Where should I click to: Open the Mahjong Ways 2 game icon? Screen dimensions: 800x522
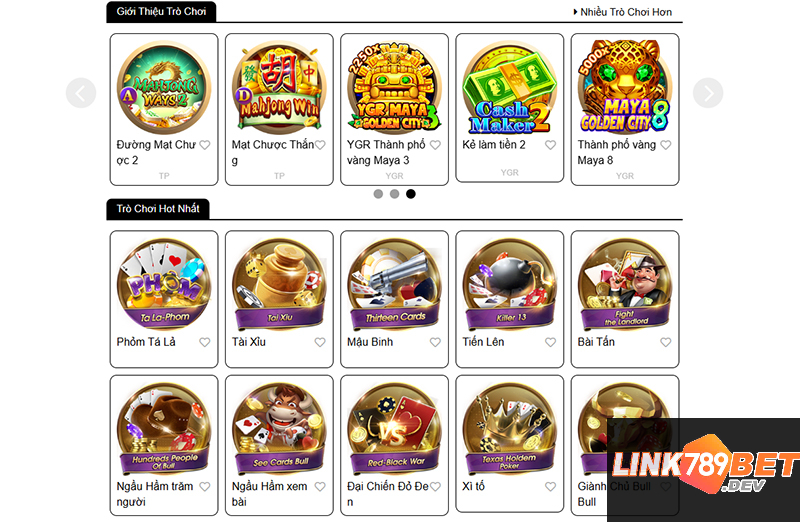[x=164, y=87]
